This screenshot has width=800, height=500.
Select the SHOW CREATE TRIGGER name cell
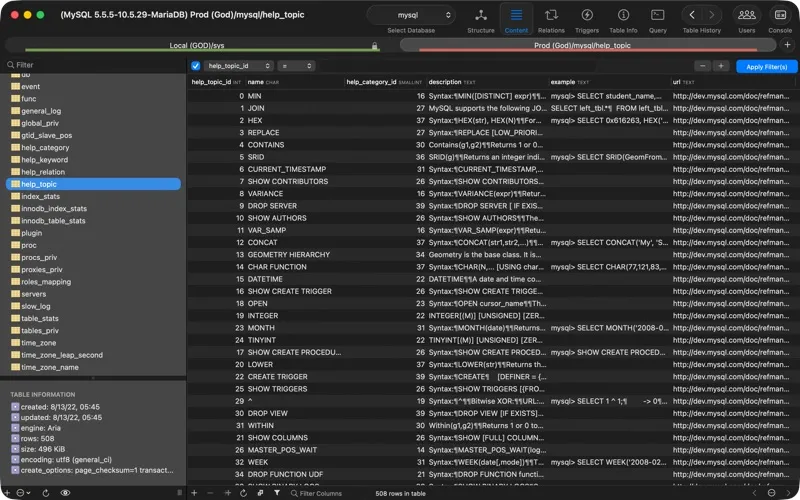click(x=289, y=291)
